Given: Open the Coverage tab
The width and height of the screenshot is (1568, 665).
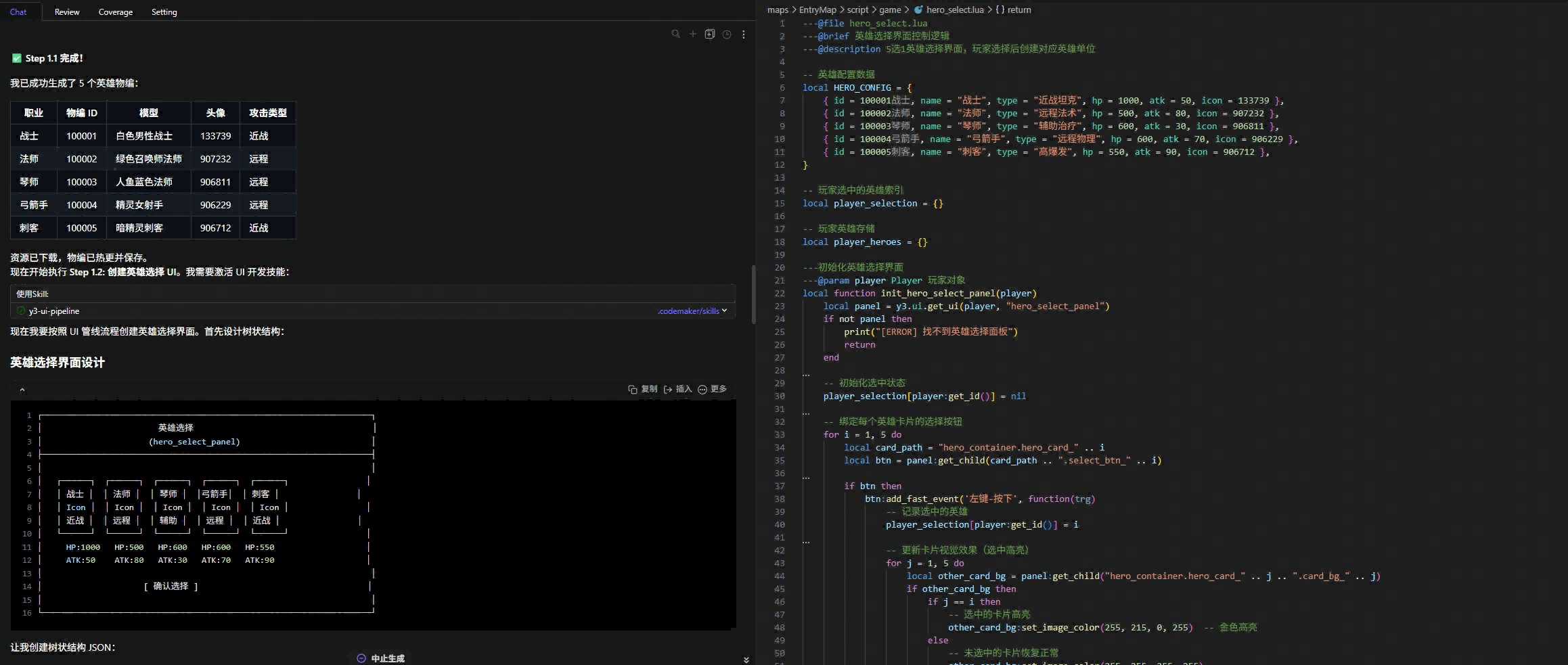Looking at the screenshot, I should pyautogui.click(x=116, y=12).
